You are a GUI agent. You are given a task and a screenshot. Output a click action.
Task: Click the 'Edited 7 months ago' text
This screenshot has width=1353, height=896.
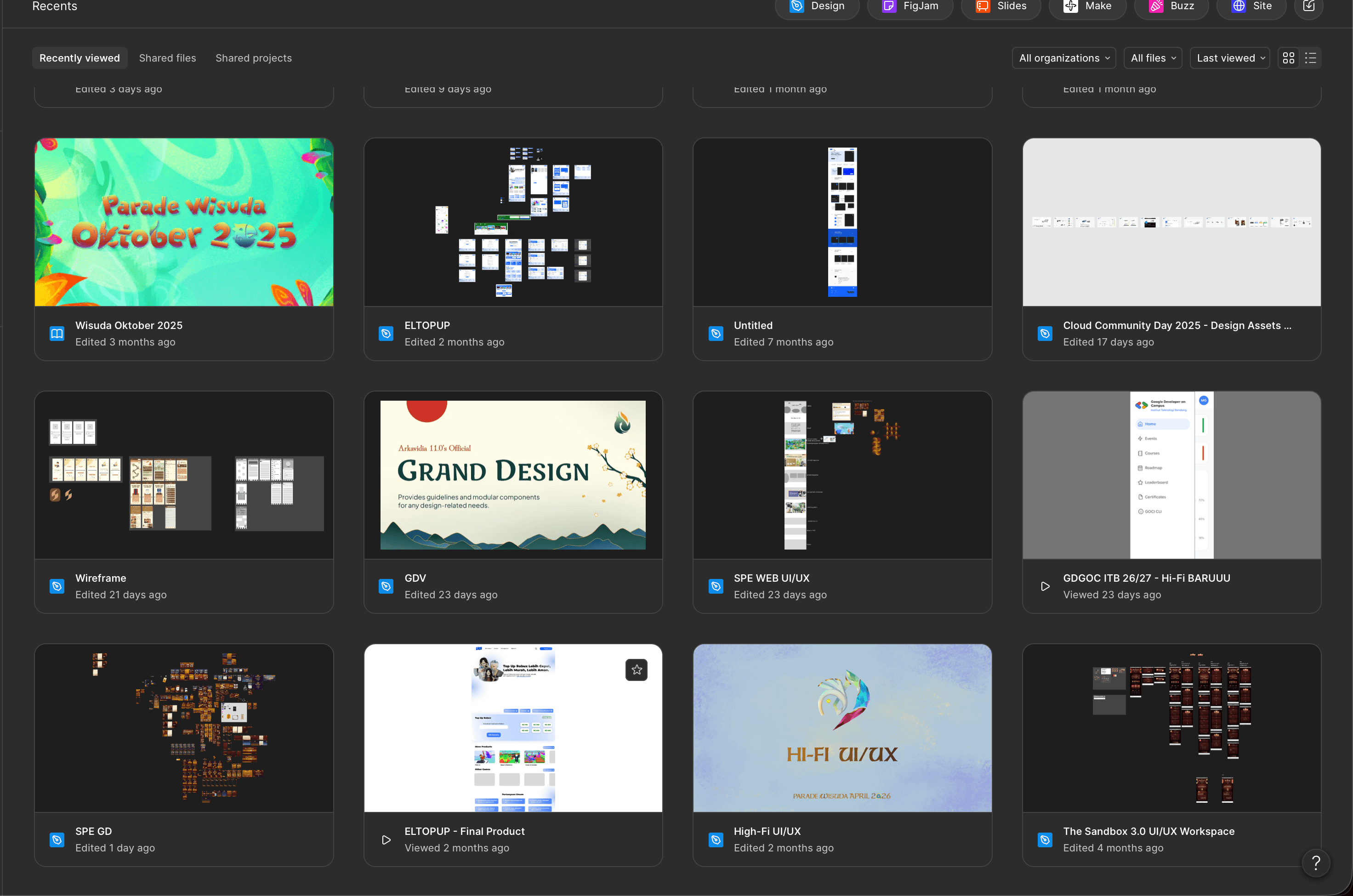(x=784, y=342)
